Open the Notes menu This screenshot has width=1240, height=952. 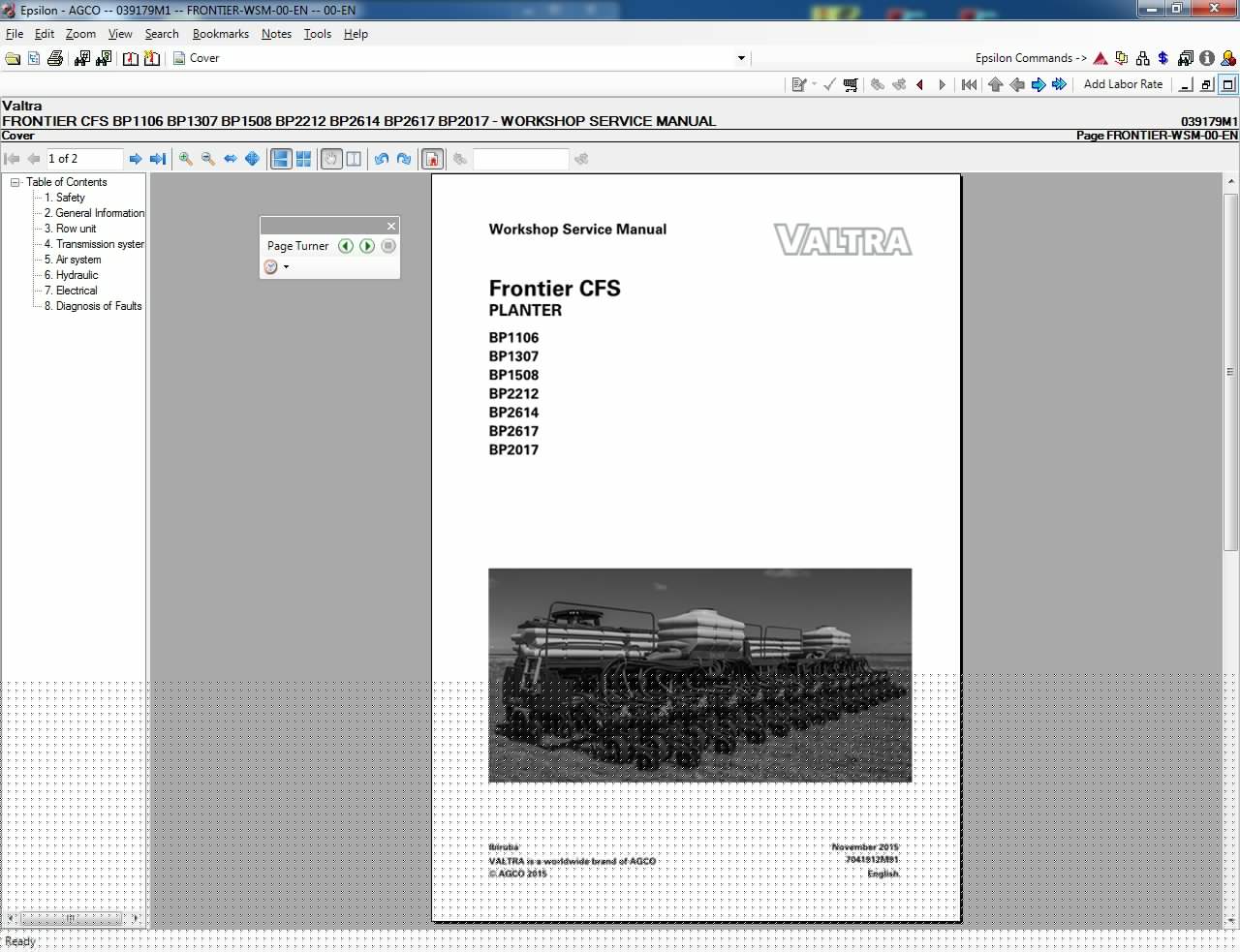(276, 34)
